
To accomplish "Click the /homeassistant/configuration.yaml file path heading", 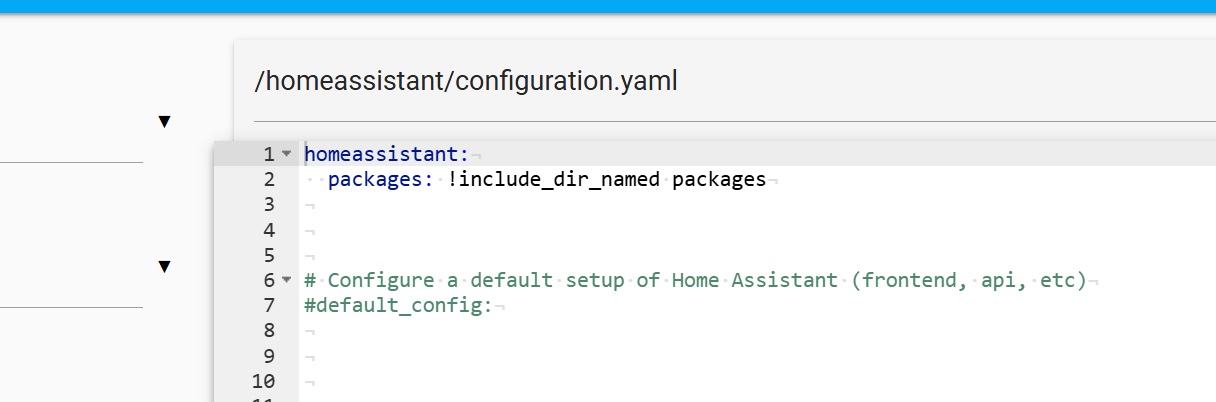I will click(466, 81).
